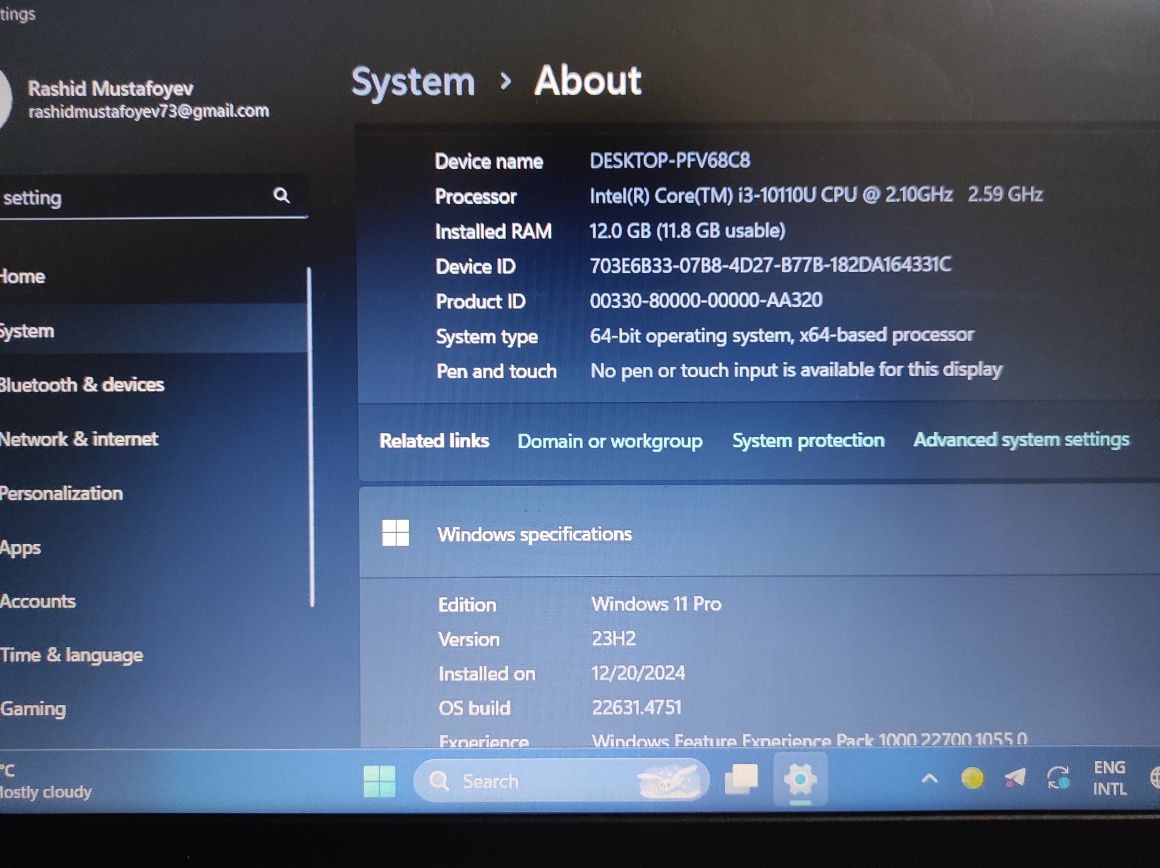Image resolution: width=1160 pixels, height=868 pixels.
Task: Click the Device ID value 703E6B33
Action: tap(770, 265)
